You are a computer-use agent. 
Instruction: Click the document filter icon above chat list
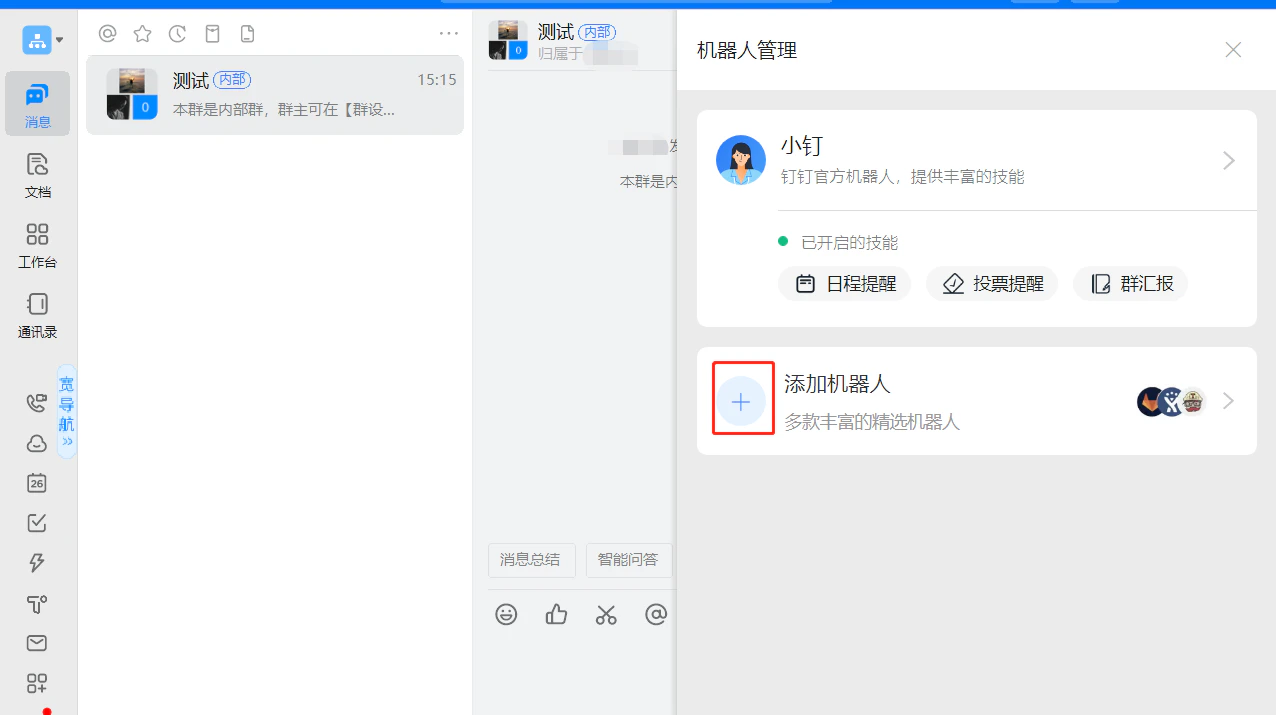coord(247,34)
